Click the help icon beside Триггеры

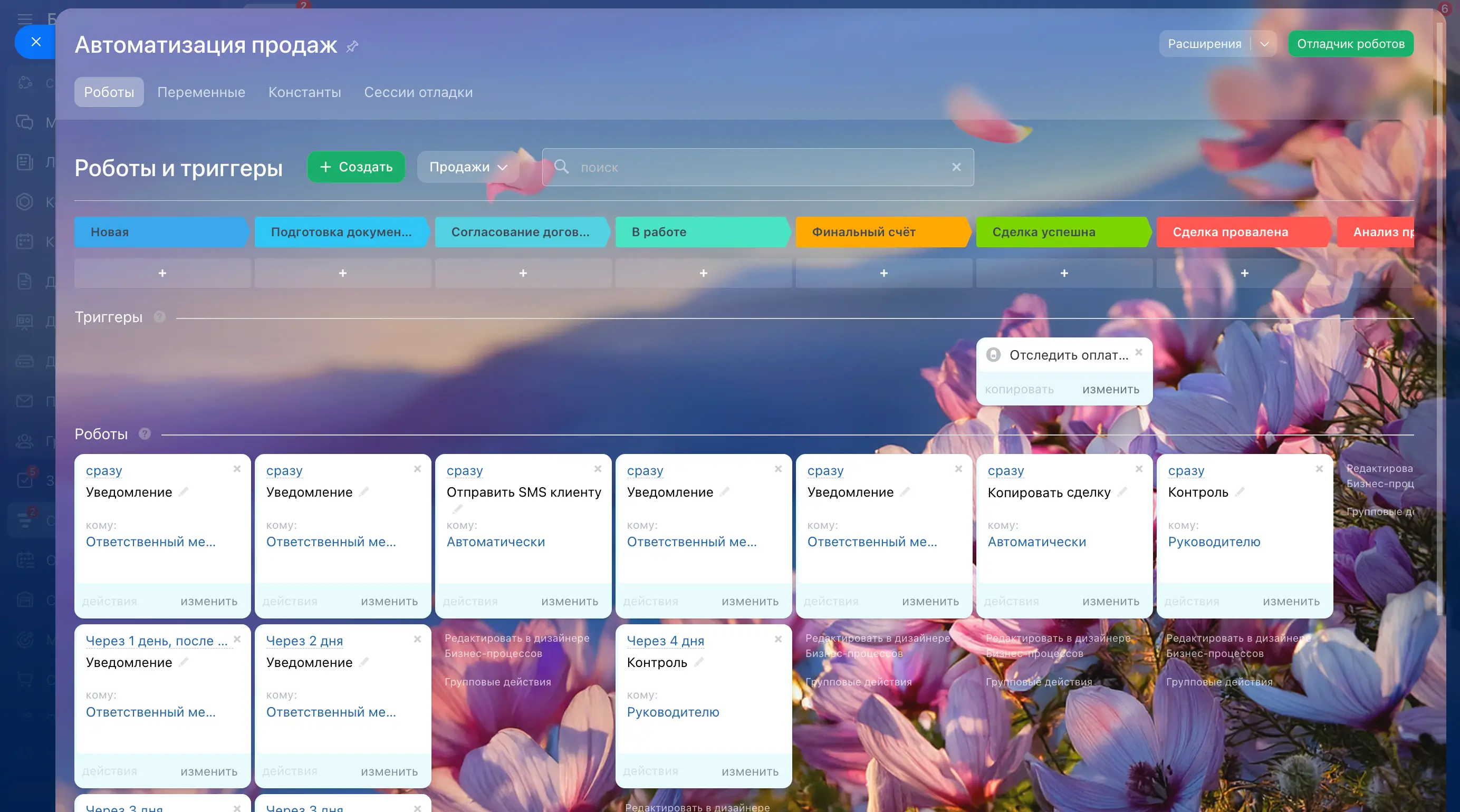coord(160,317)
